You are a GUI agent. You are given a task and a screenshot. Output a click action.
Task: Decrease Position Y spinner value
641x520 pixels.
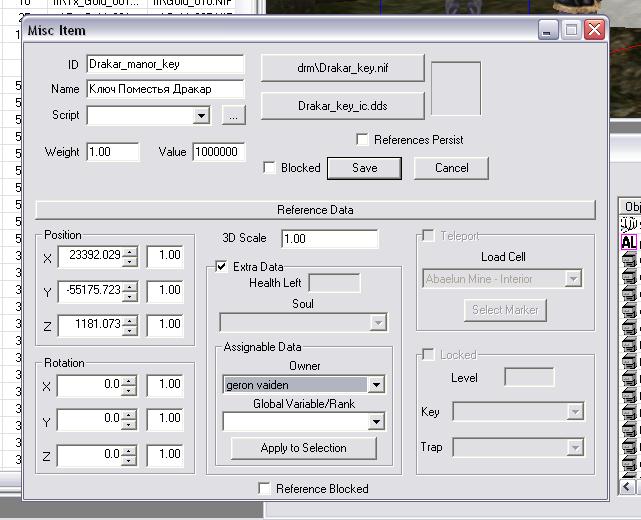129,294
